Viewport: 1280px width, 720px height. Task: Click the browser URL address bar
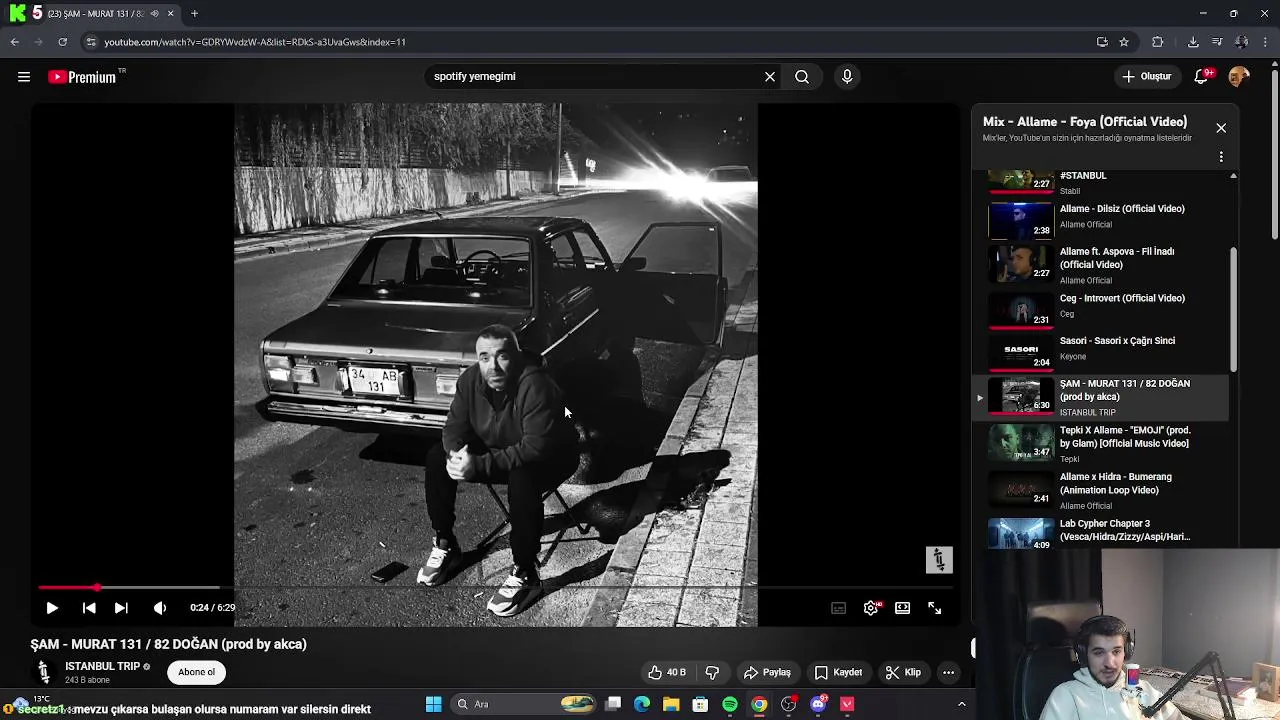point(590,42)
